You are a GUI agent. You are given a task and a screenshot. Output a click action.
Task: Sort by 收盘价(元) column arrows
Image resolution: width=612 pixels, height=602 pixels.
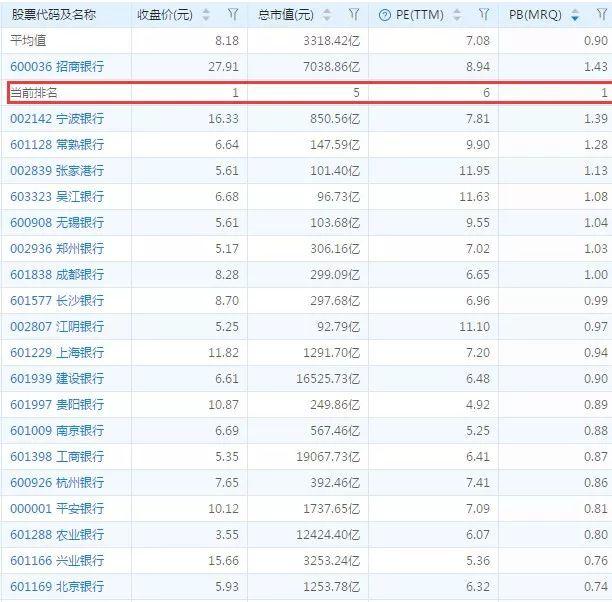pyautogui.click(x=206, y=15)
